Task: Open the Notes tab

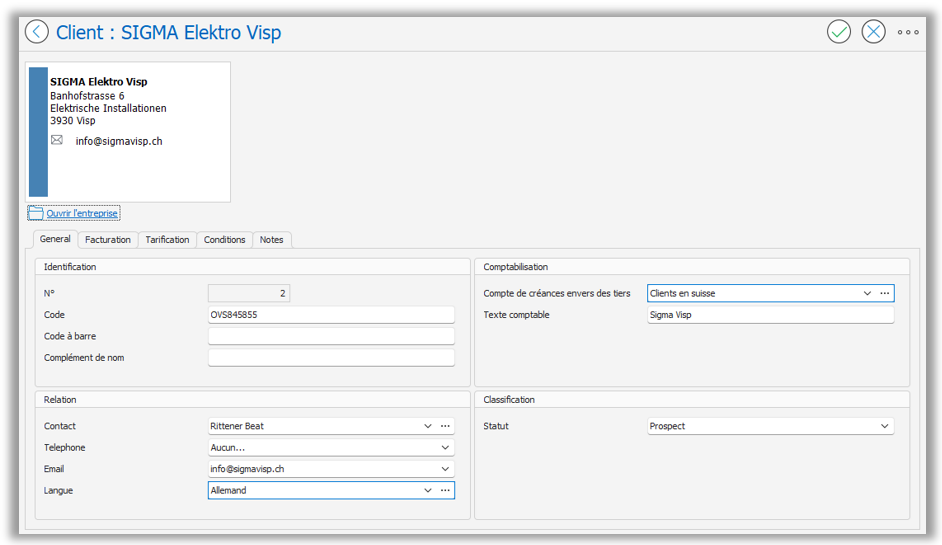Action: [272, 239]
